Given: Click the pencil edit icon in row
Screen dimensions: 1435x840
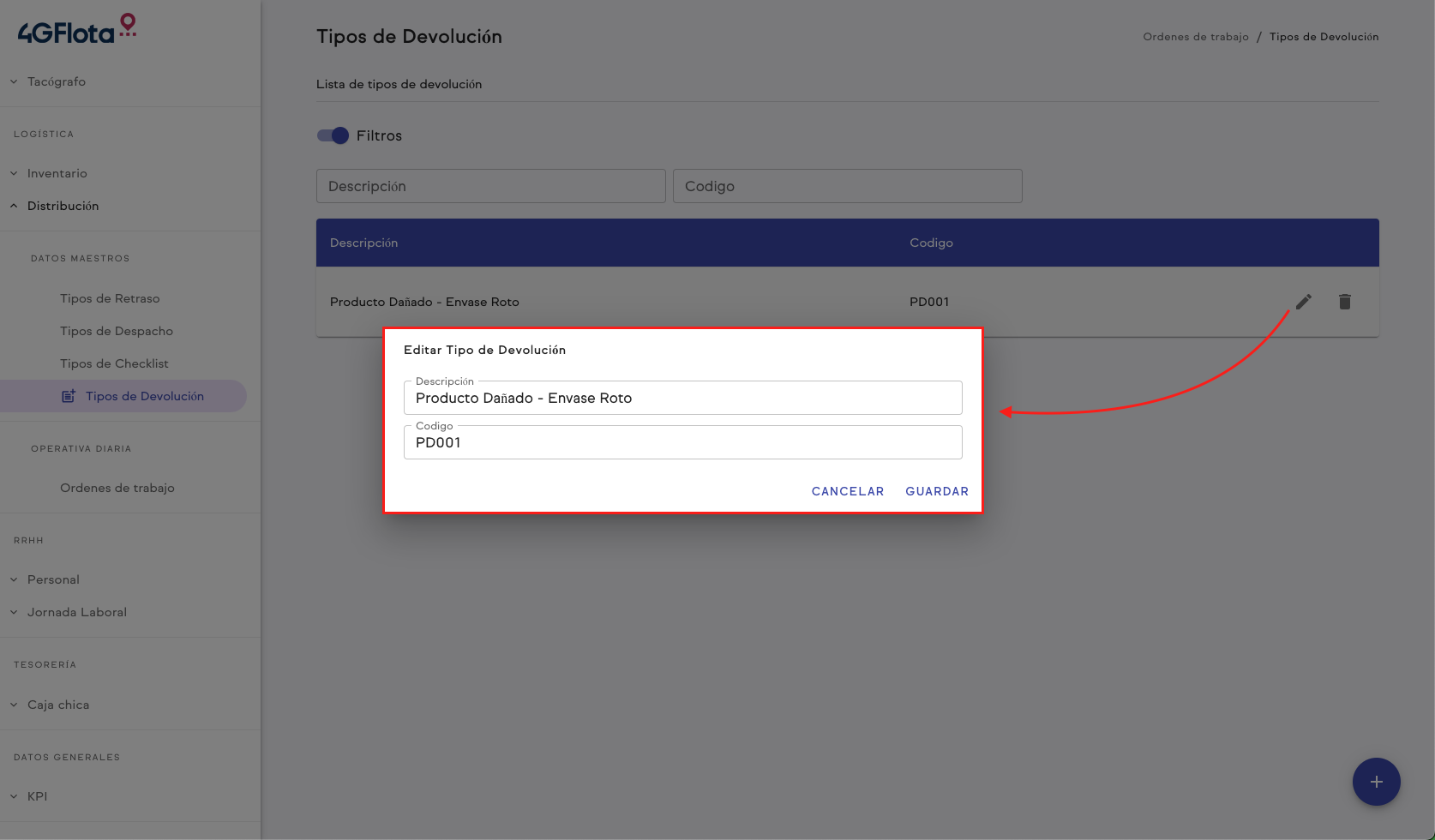Looking at the screenshot, I should pyautogui.click(x=1303, y=302).
